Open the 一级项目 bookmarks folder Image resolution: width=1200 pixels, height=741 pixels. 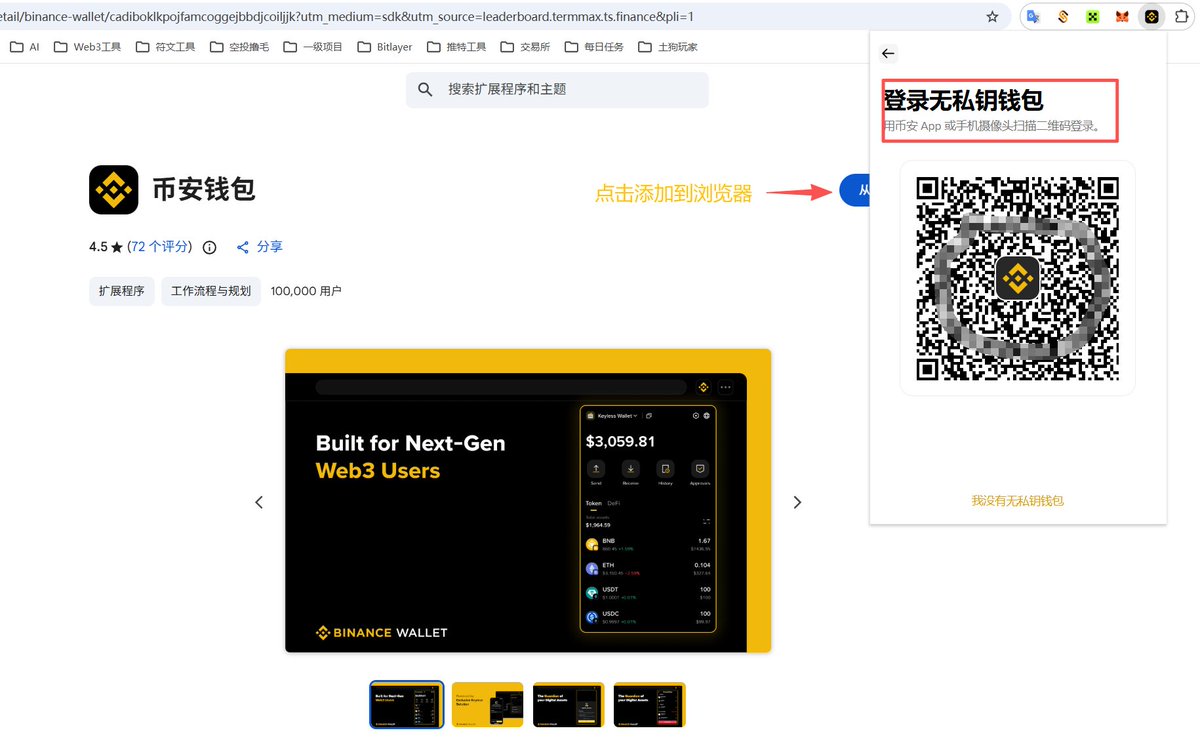click(313, 47)
